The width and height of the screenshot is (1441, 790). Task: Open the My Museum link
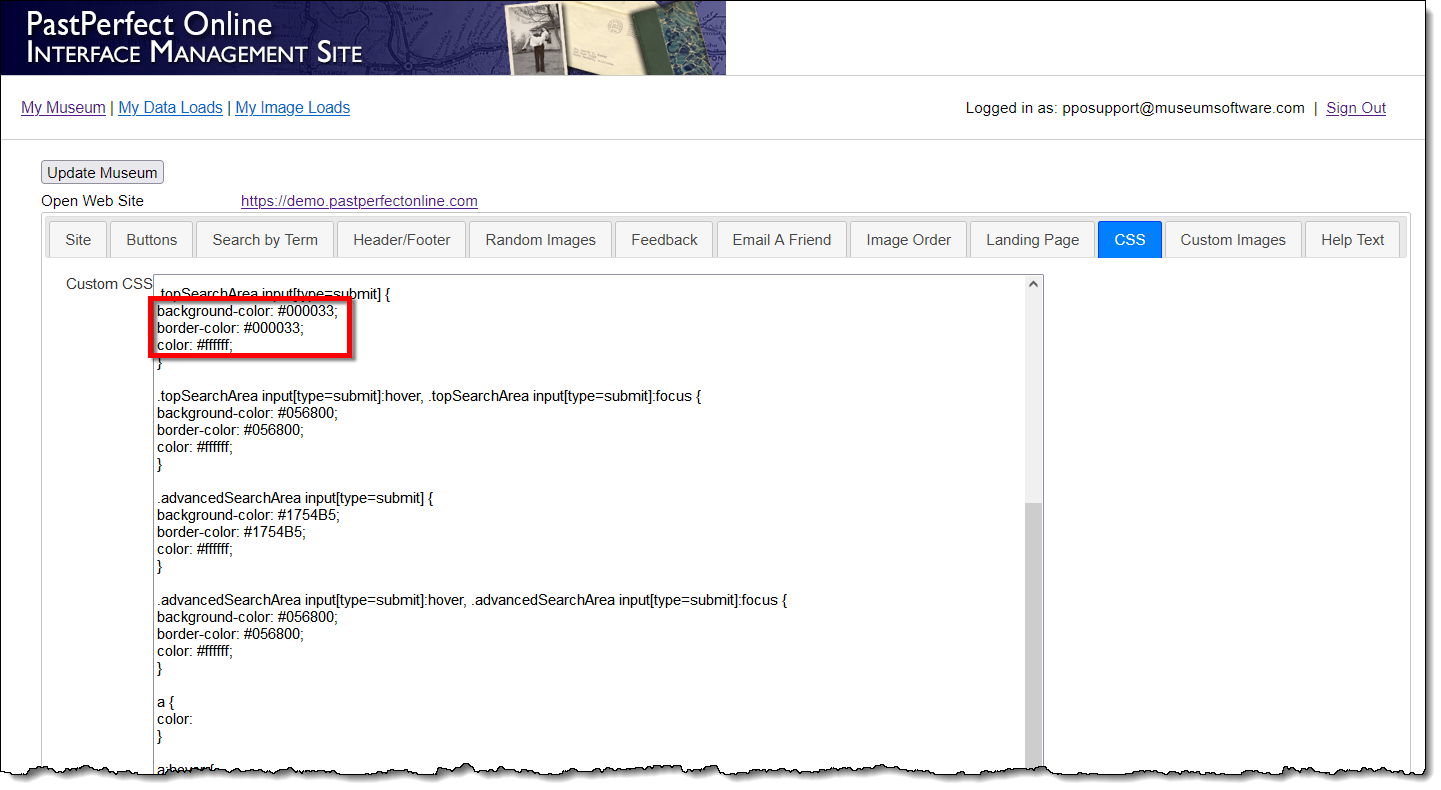tap(63, 108)
